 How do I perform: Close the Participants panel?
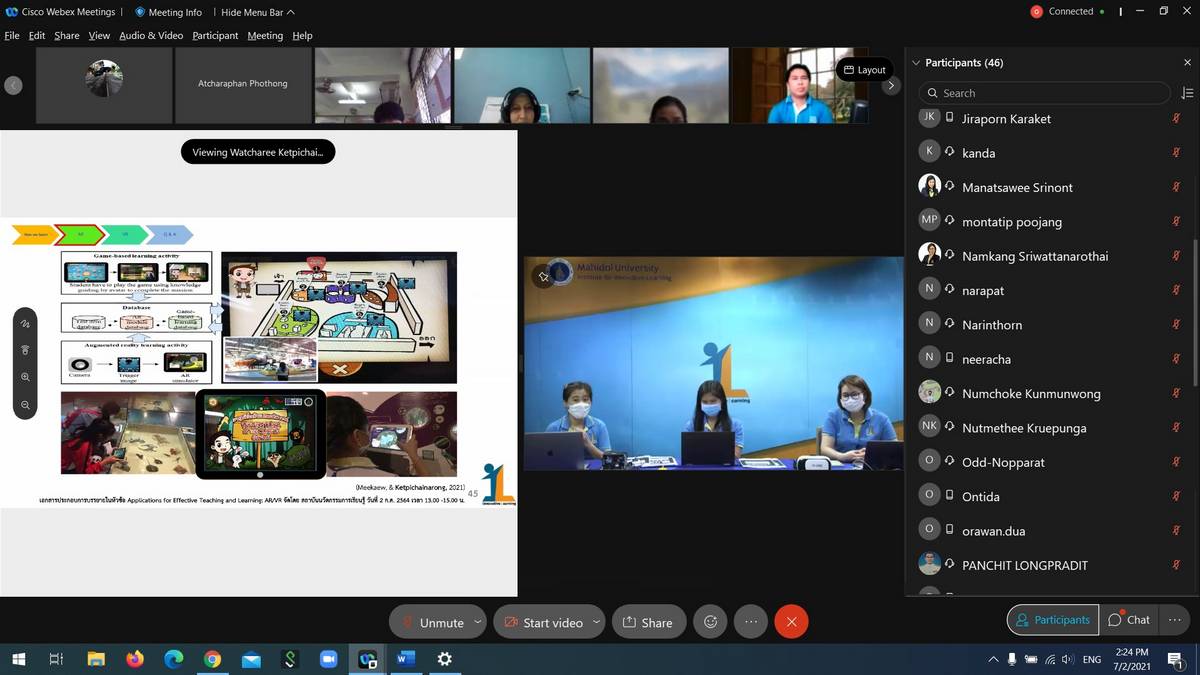tap(1187, 62)
